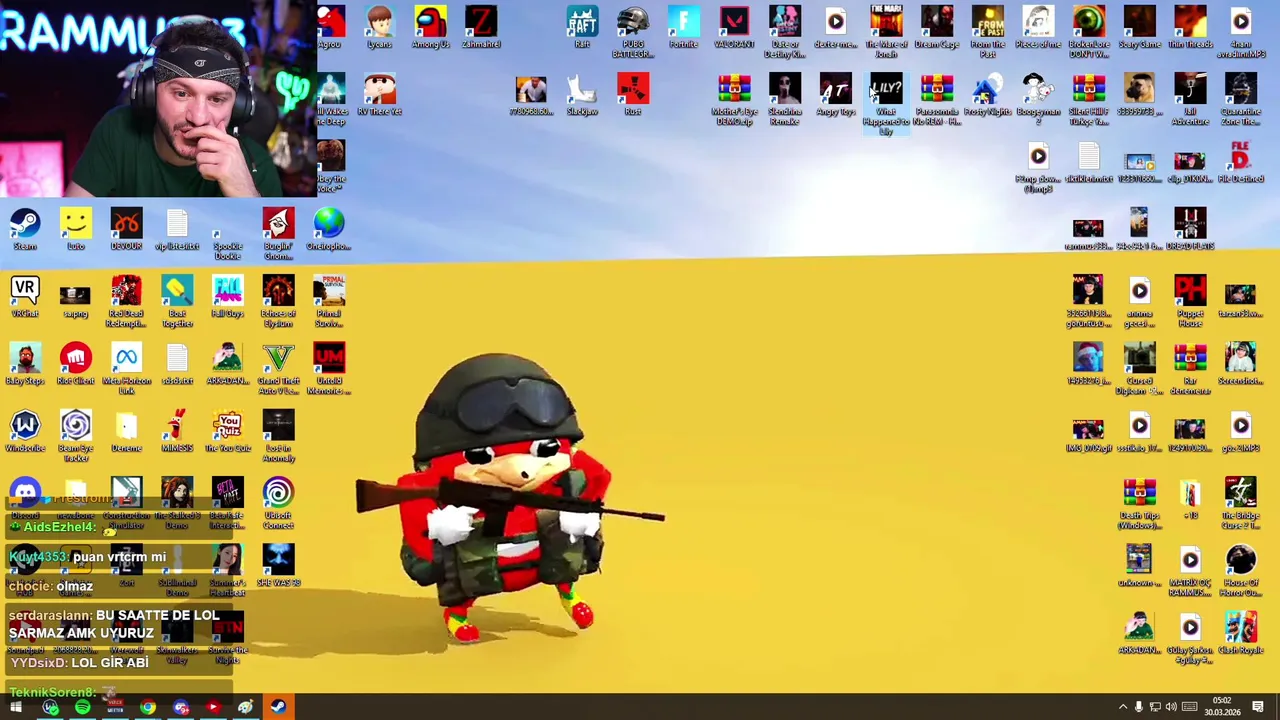Launch the MIMESIS game shortcut

click(x=177, y=431)
